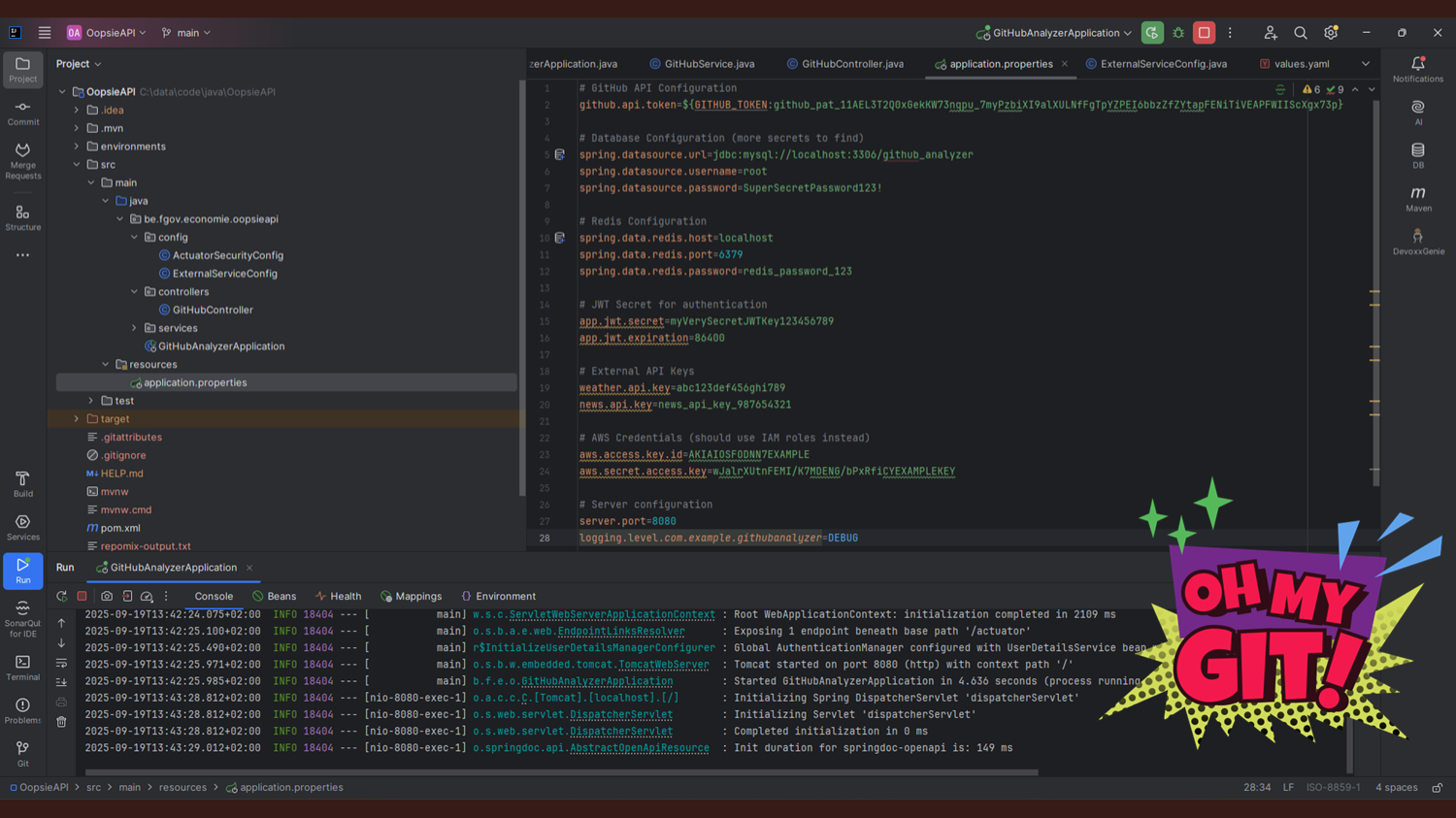The width and height of the screenshot is (1456, 818).
Task: Select pom.xml in project tree
Action: (x=120, y=528)
